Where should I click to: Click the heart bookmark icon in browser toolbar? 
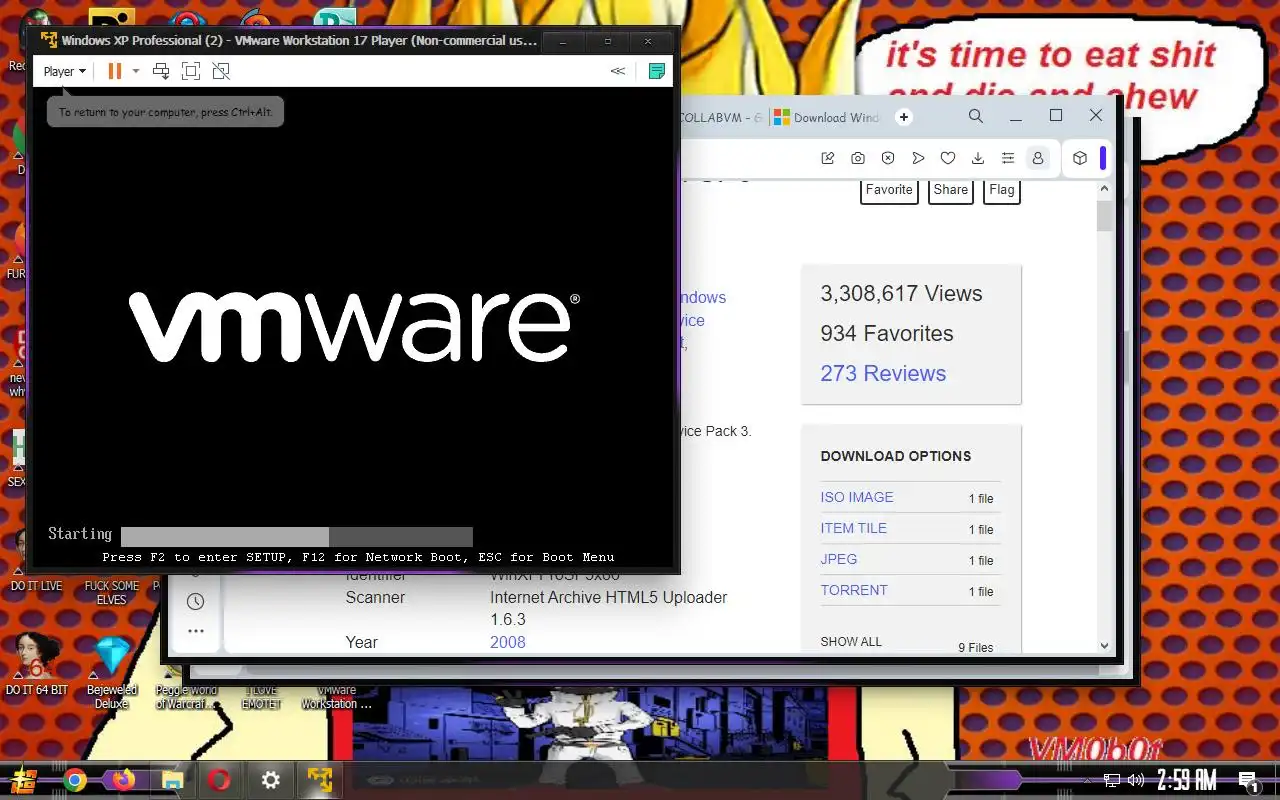(x=948, y=158)
